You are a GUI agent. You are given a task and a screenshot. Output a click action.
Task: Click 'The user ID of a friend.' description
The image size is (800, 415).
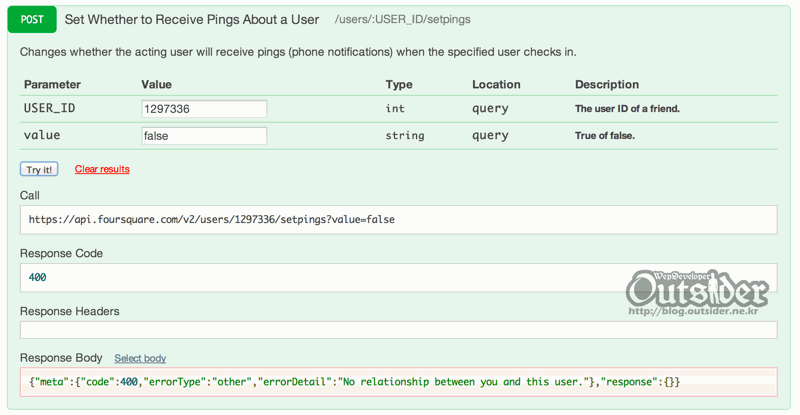click(628, 109)
